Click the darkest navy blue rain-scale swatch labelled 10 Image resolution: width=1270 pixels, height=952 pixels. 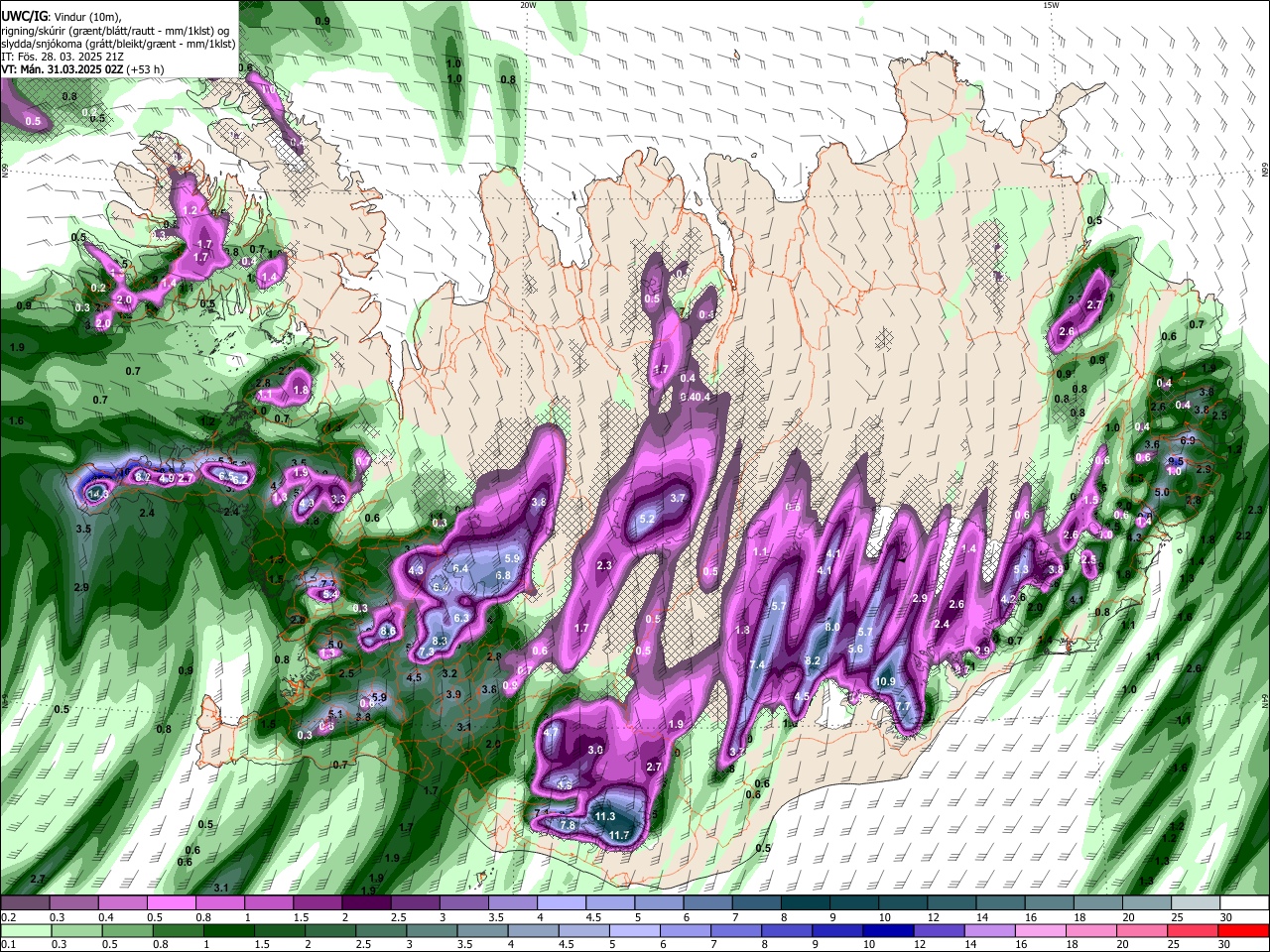coord(887,930)
